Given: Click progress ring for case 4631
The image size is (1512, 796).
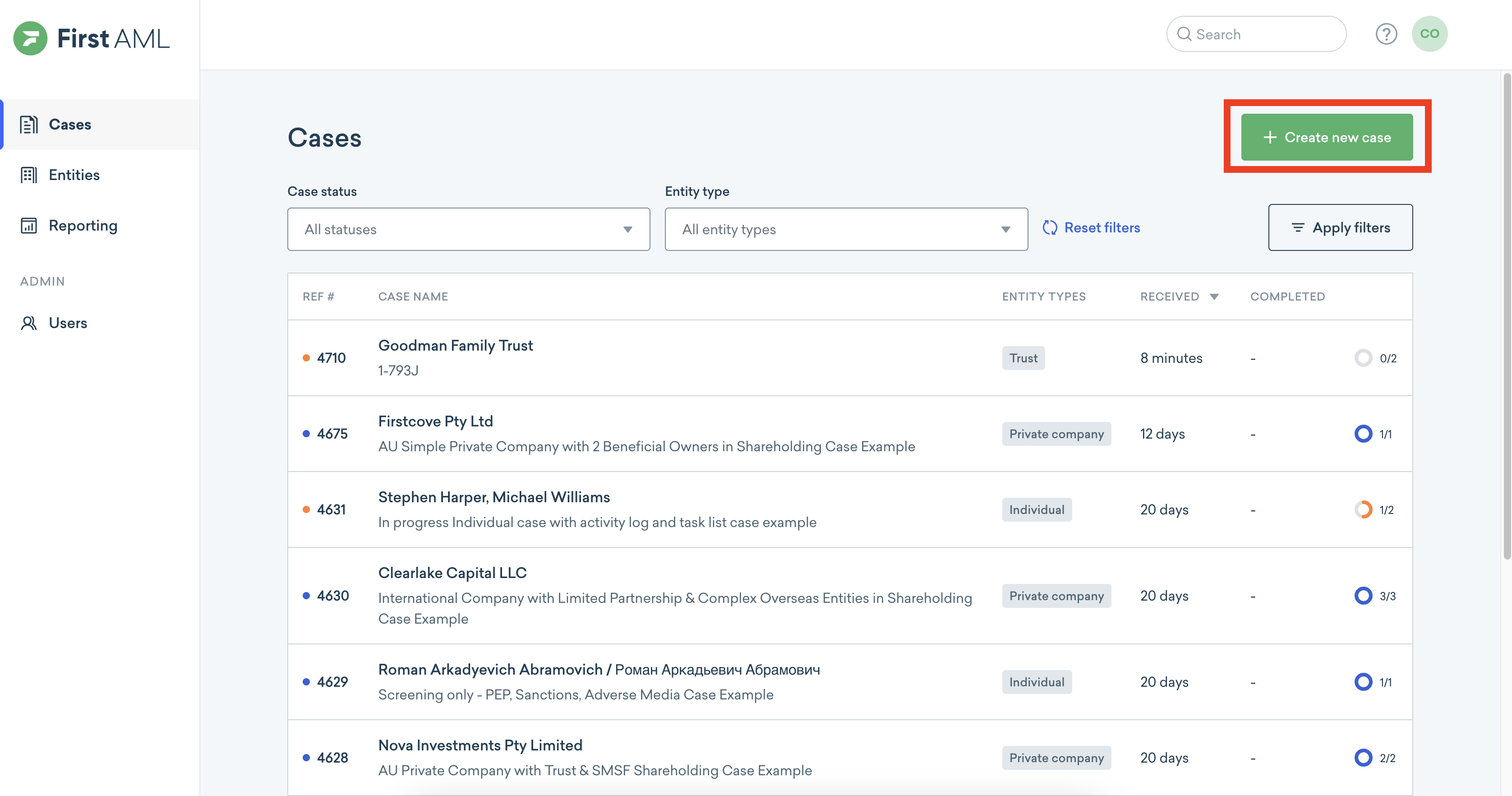Looking at the screenshot, I should [x=1363, y=509].
